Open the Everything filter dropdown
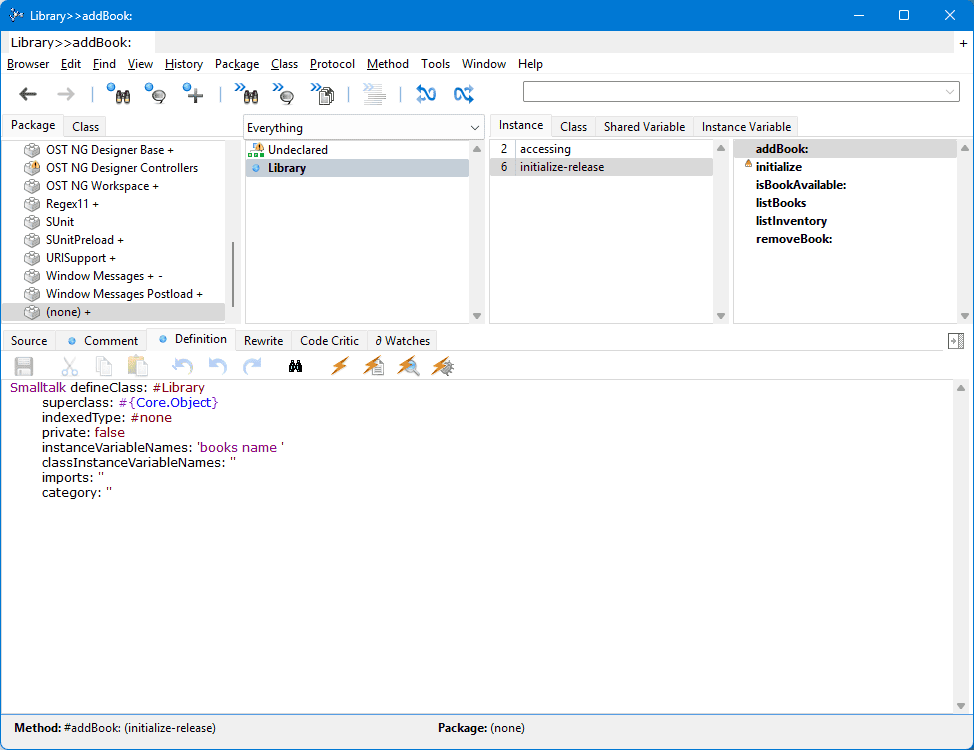The image size is (974, 750). (474, 128)
